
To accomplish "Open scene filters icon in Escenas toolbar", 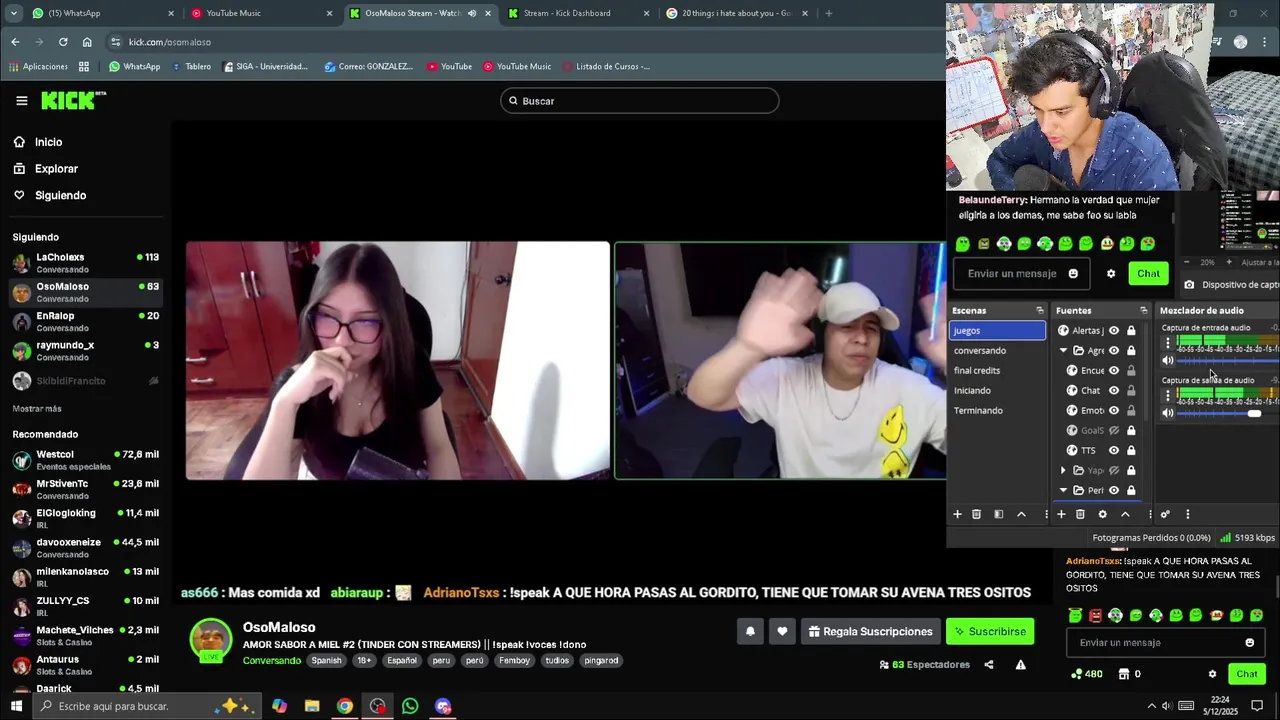I will (998, 514).
